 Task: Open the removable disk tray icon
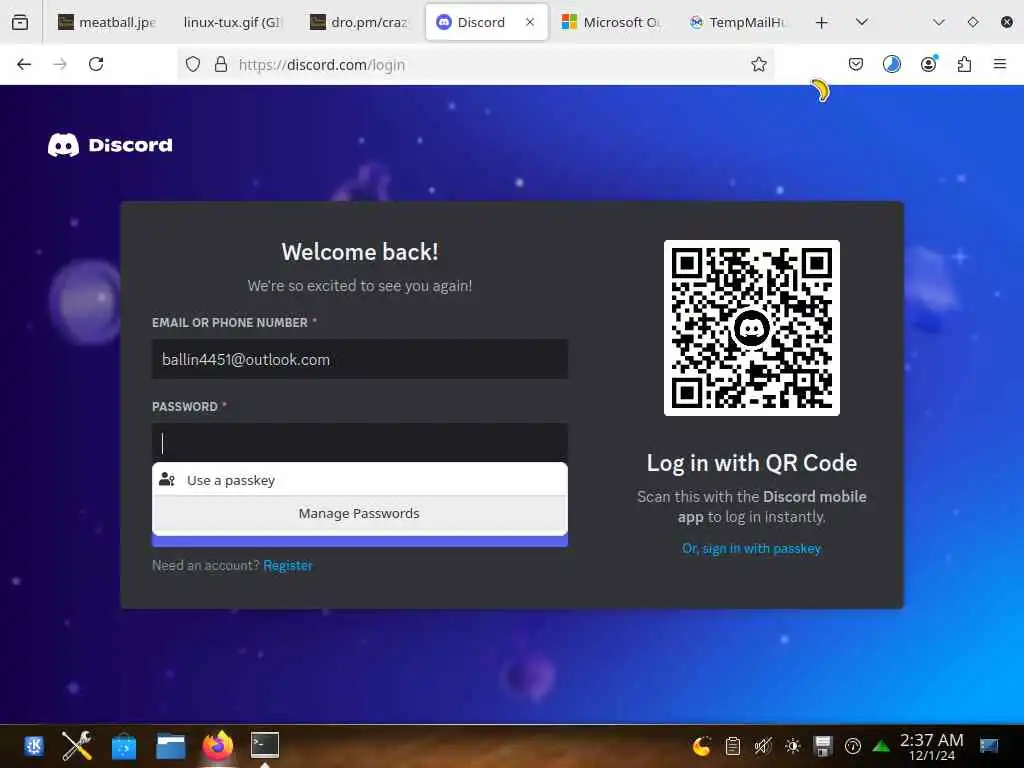coord(823,746)
